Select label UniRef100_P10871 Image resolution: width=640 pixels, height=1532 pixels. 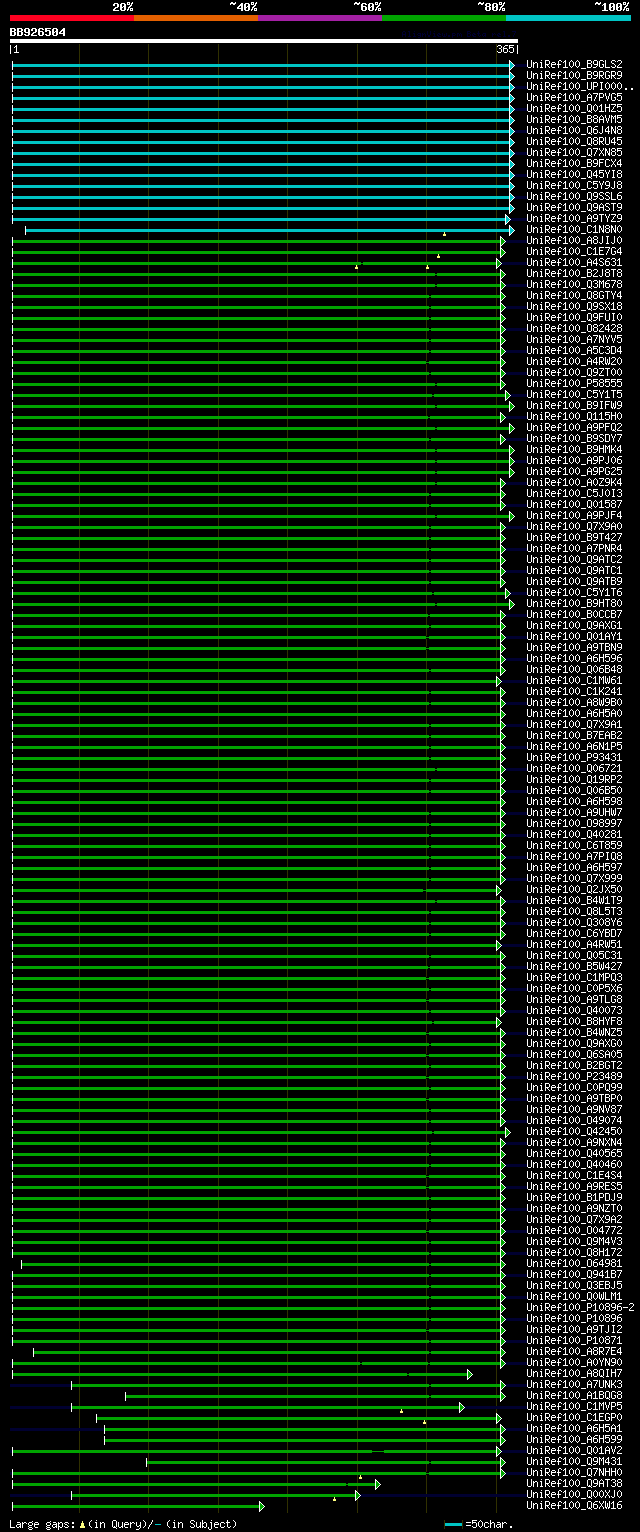(x=574, y=1340)
